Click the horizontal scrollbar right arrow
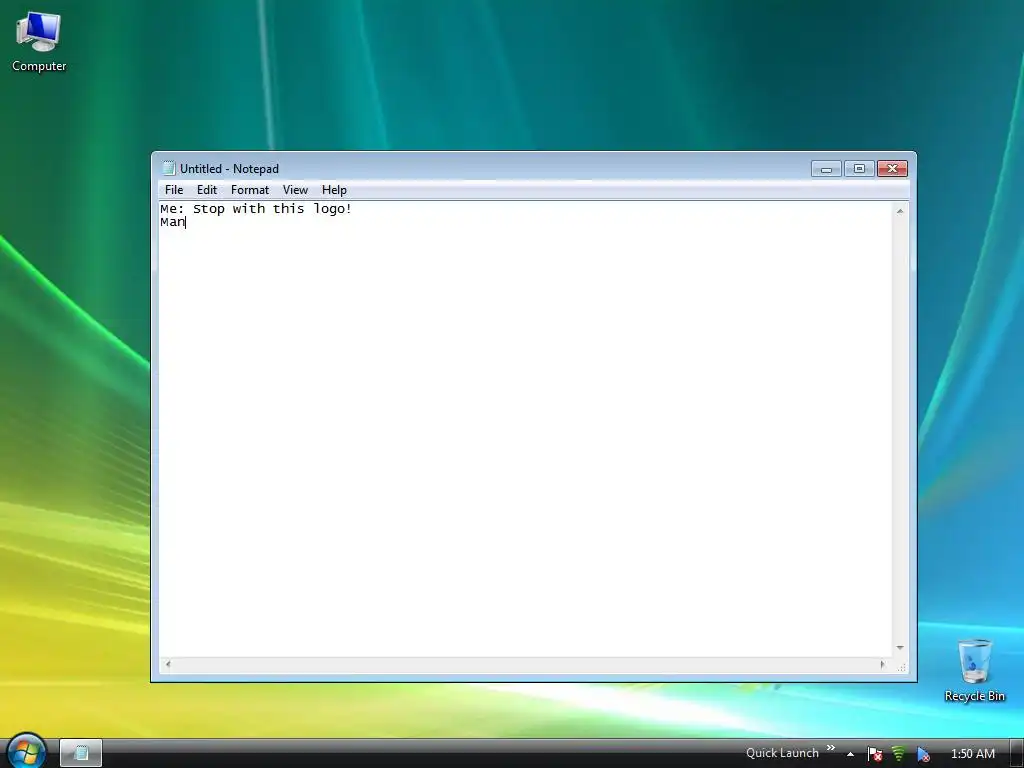The image size is (1024, 768). click(882, 664)
